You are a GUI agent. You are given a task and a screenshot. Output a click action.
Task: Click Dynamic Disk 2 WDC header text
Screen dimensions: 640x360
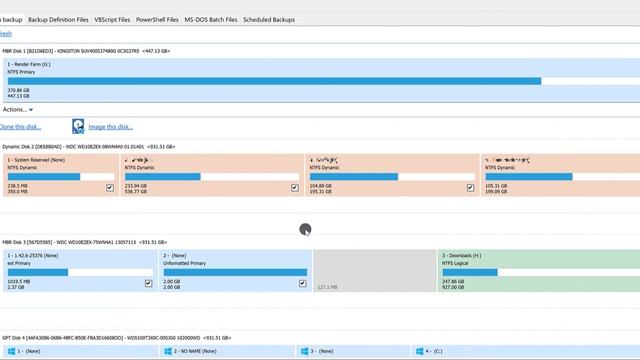[89, 147]
